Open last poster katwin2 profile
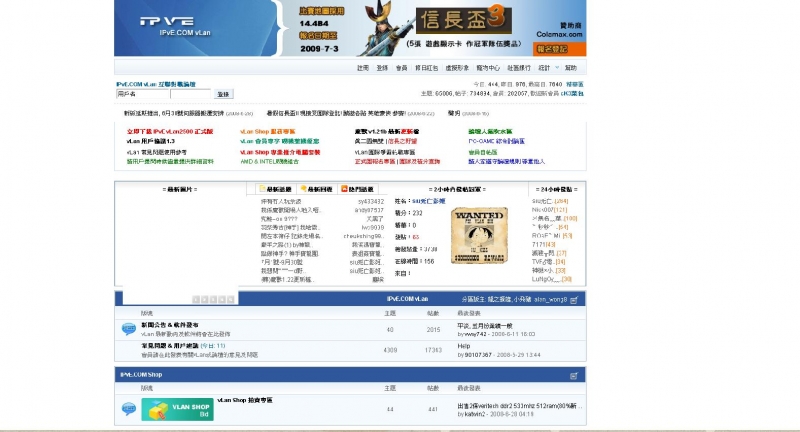The image size is (800, 432). point(476,415)
